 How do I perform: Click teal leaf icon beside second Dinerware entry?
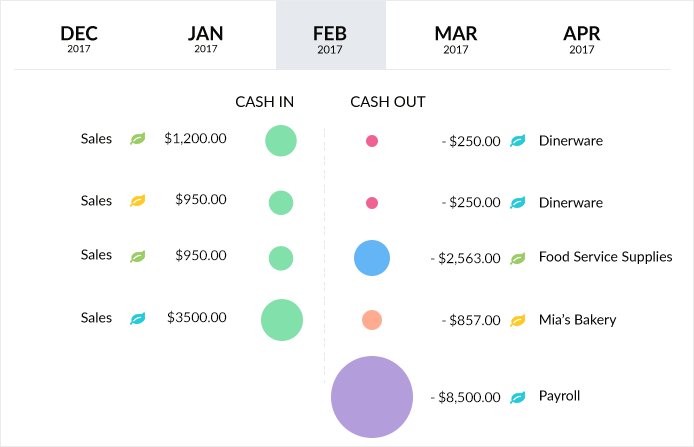point(518,203)
